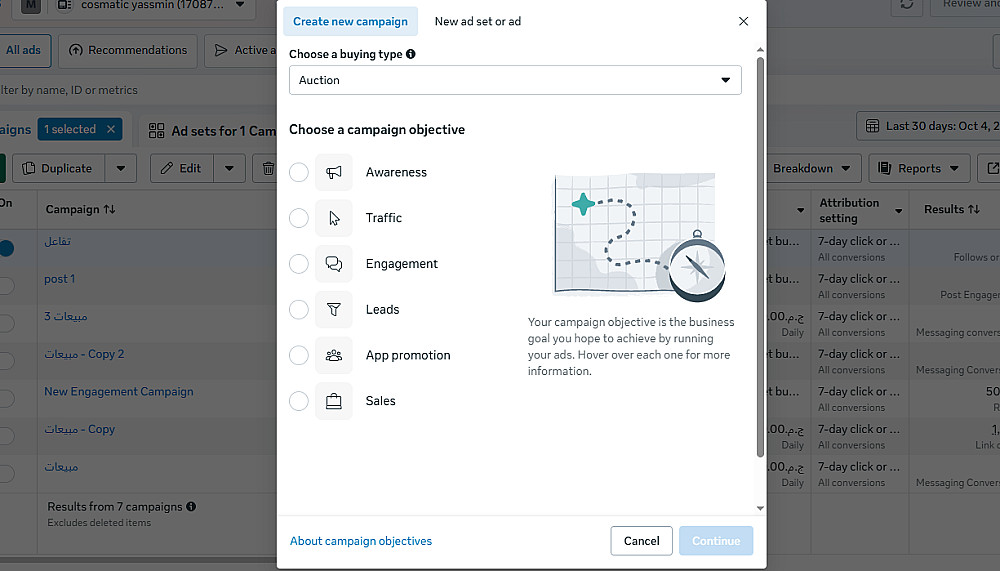Viewport: 1000px width, 571px height.
Task: Close the create campaign dialog
Action: pos(743,21)
